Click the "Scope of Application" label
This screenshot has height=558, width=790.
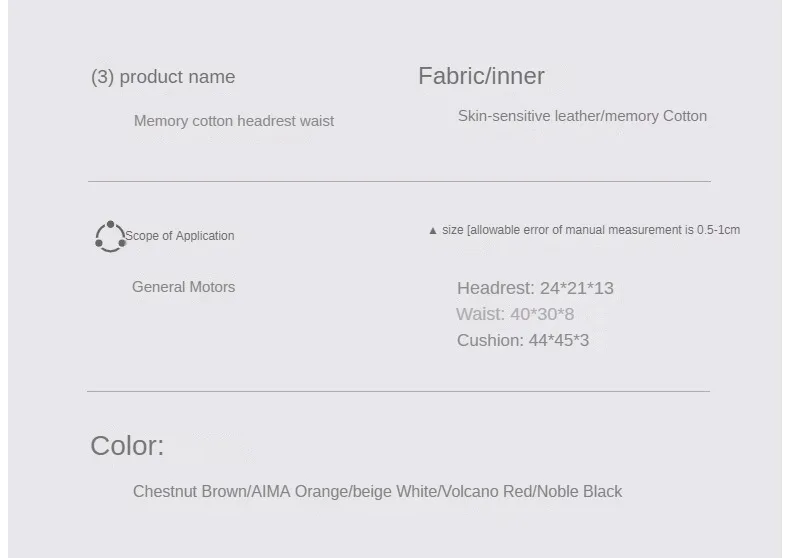point(180,236)
